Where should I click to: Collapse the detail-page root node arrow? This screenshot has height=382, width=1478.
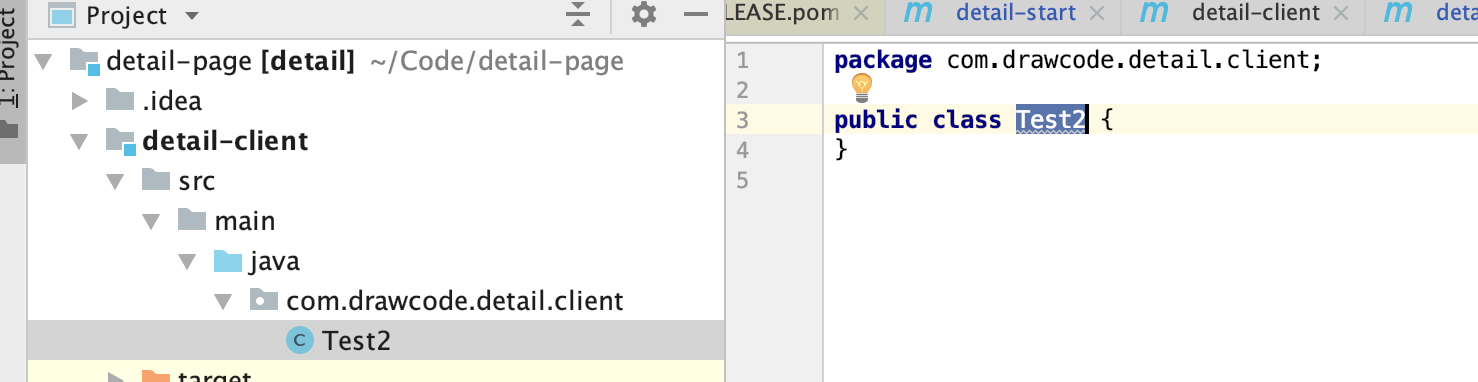[x=42, y=62]
